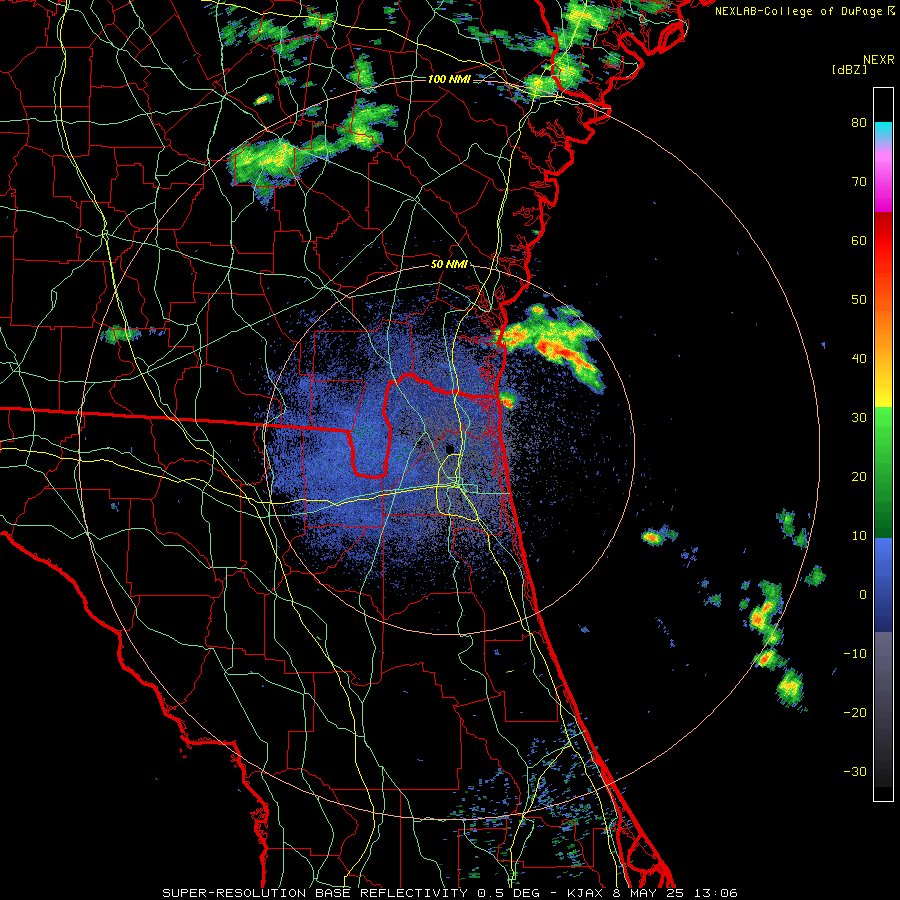Click the Super-Resolution Base Reflectivity caption
Viewport: 900px width, 900px height.
pyautogui.click(x=449, y=893)
